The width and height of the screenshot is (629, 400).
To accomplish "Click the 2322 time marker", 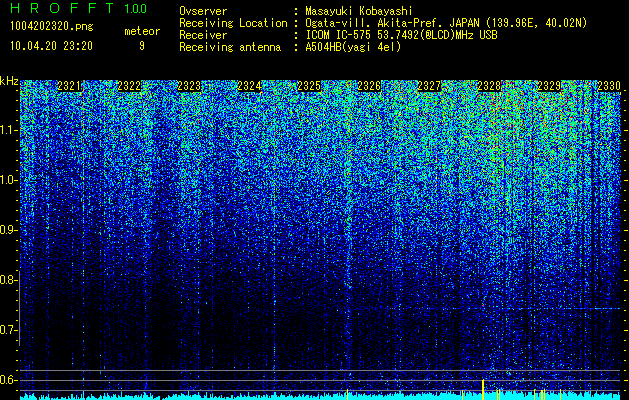I will [130, 86].
